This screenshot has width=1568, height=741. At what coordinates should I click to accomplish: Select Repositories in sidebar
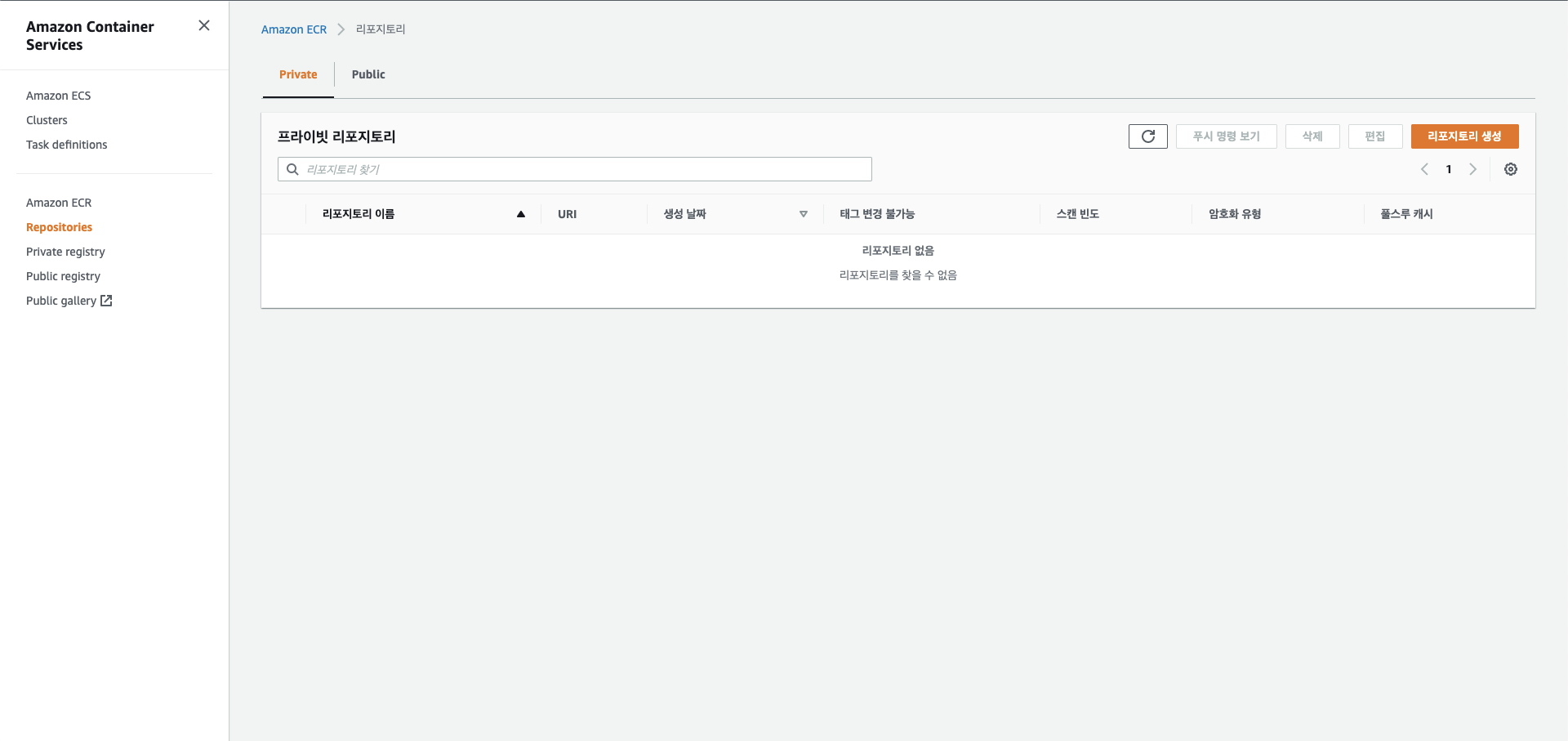(x=60, y=227)
